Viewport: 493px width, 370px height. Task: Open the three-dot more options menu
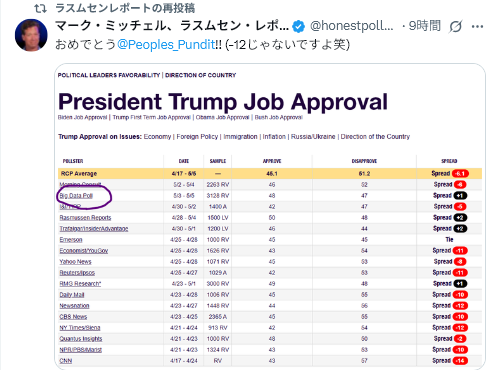tap(477, 27)
